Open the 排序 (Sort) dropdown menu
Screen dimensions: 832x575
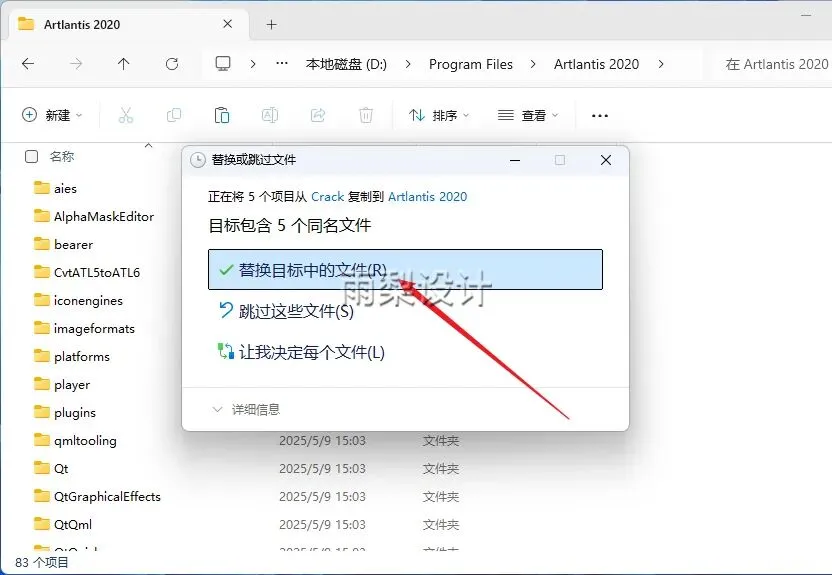[439, 115]
